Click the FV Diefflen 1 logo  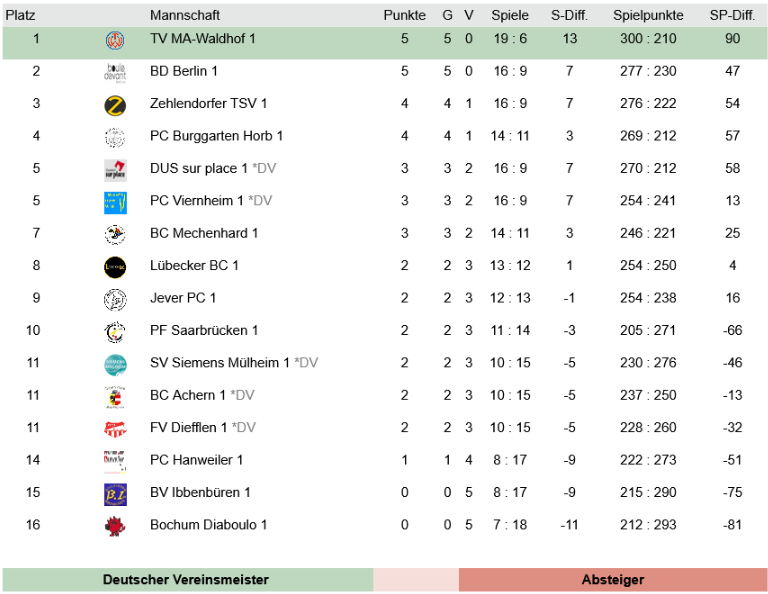coord(115,428)
